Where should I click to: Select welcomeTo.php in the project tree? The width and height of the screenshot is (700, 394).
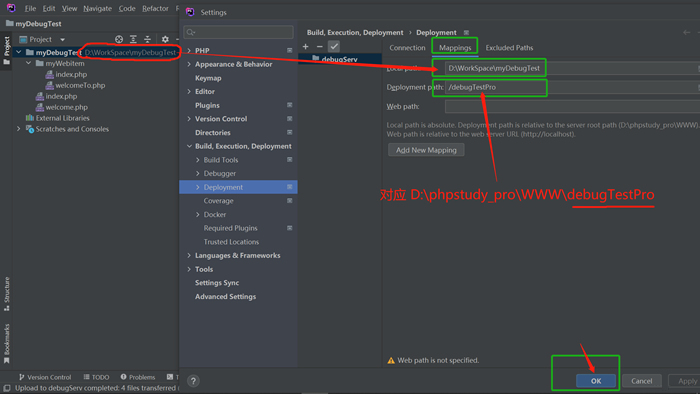(80, 85)
